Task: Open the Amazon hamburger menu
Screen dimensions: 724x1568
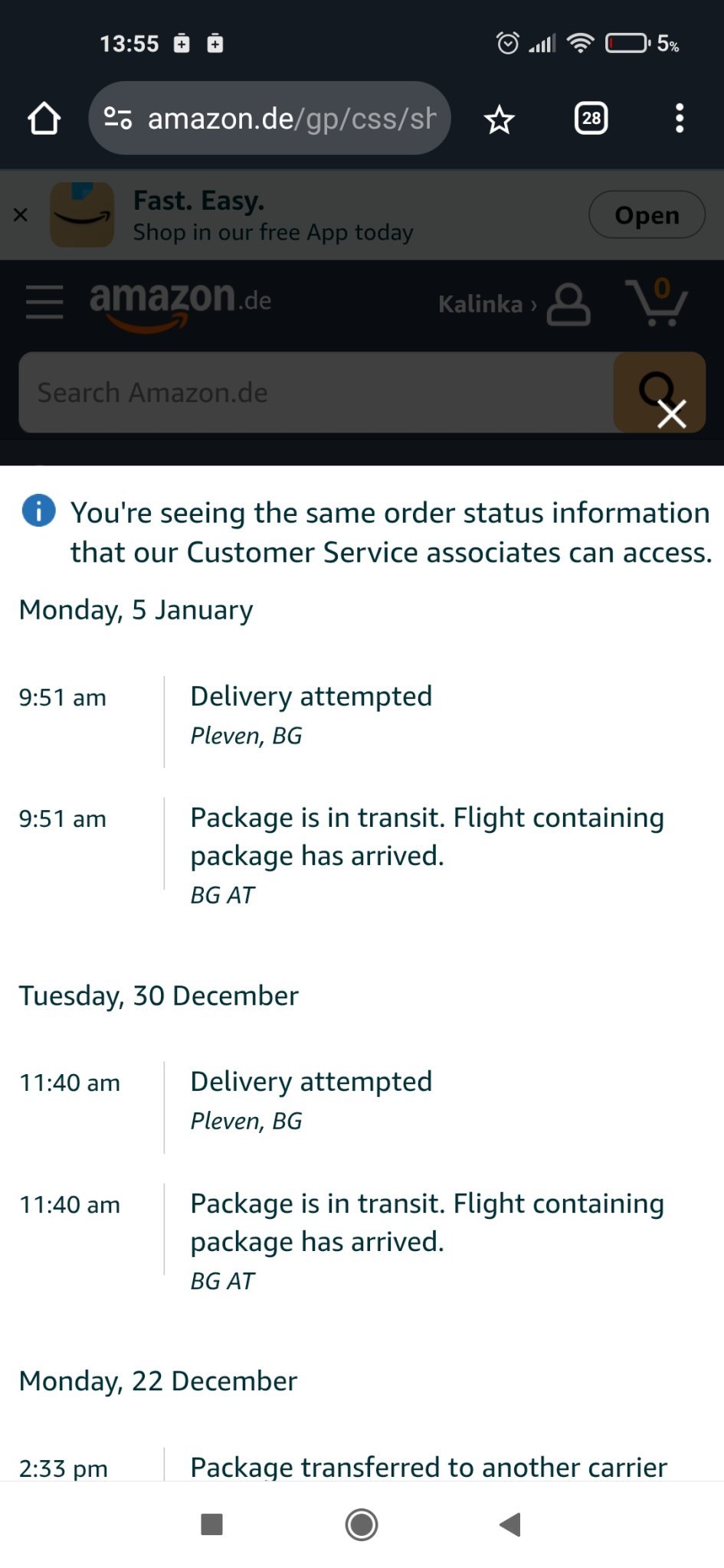Action: click(44, 302)
